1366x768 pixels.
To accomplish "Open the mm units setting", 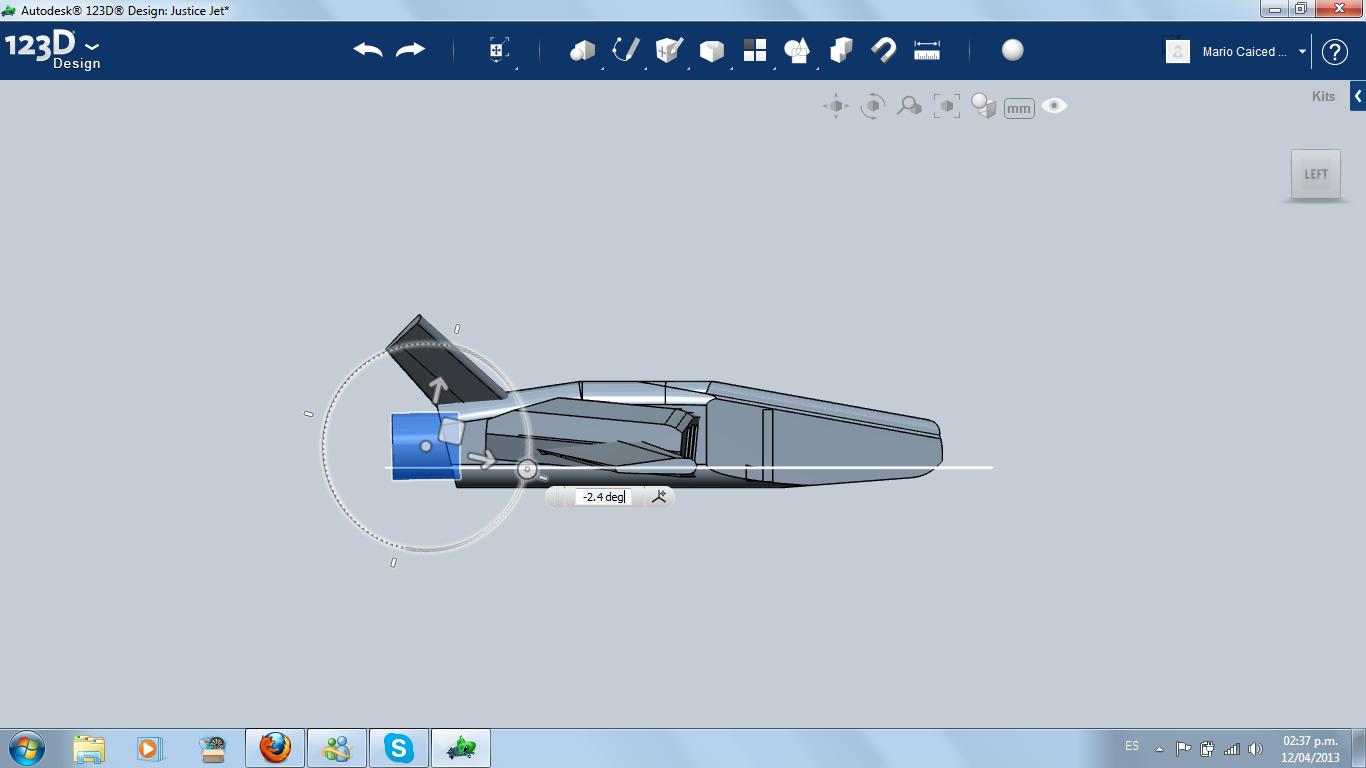I will click(1019, 108).
